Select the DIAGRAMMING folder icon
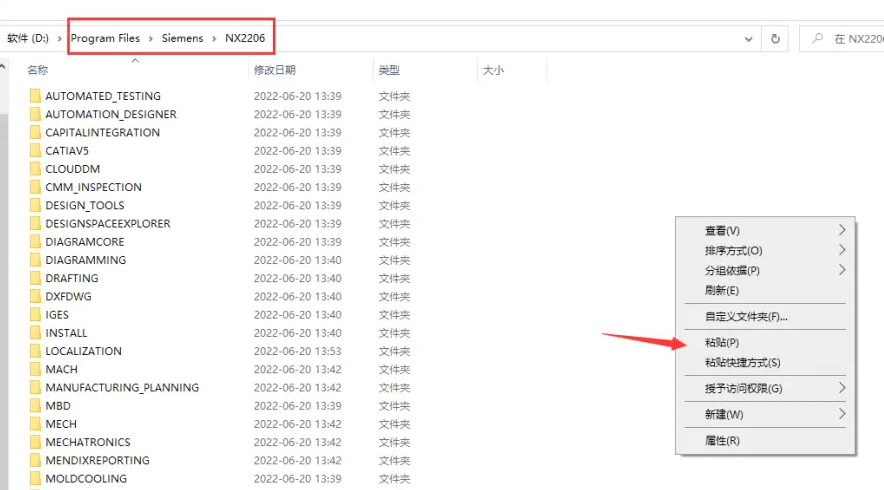This screenshot has height=490, width=884. pos(35,260)
